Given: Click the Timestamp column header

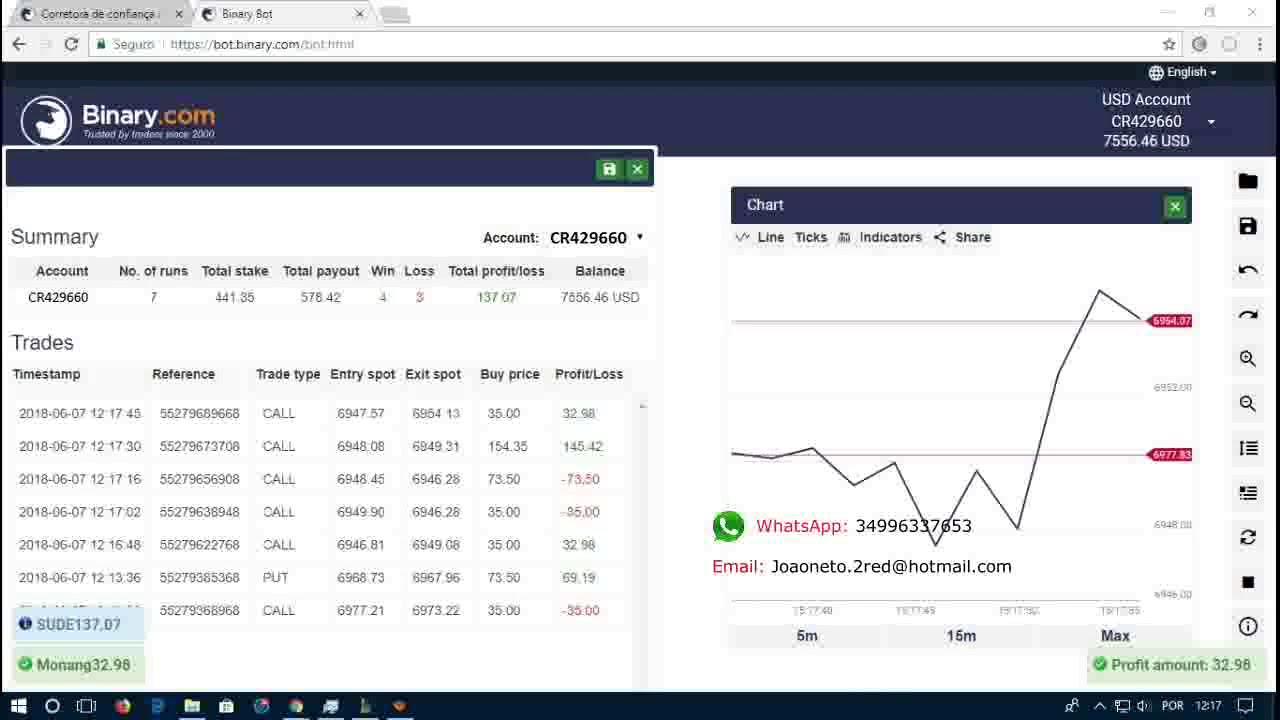Looking at the screenshot, I should [x=46, y=374].
